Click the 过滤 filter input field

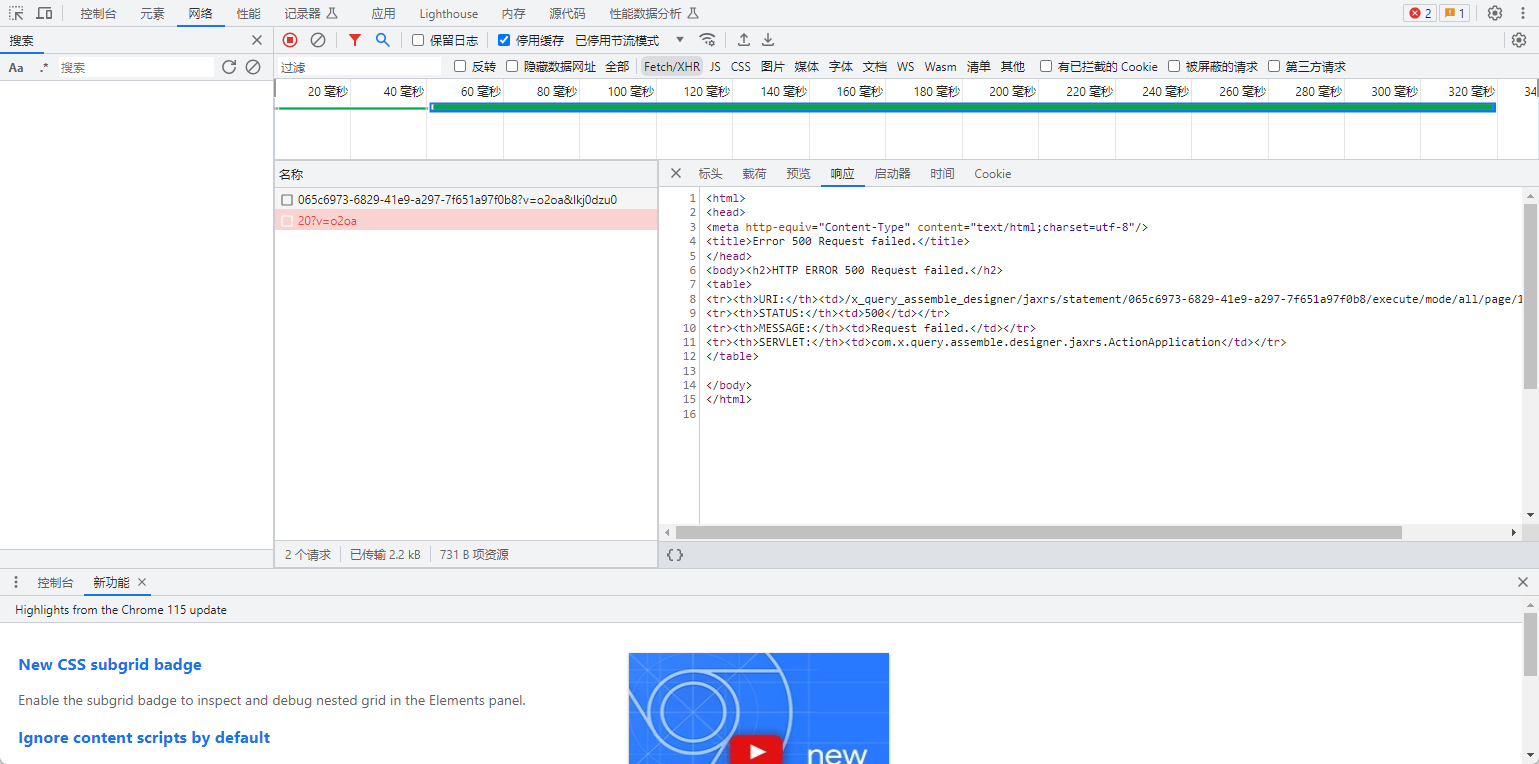pos(359,67)
